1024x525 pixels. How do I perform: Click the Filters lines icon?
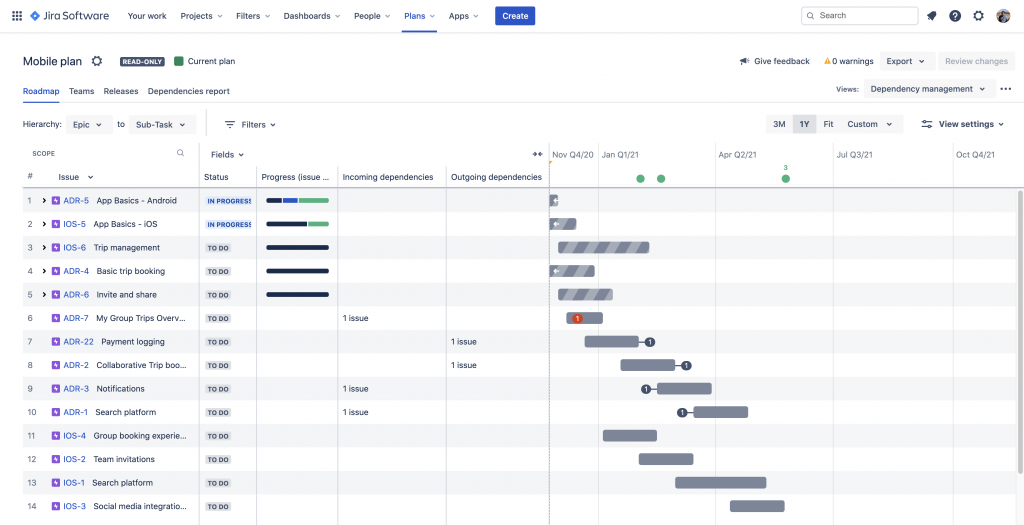pyautogui.click(x=230, y=124)
